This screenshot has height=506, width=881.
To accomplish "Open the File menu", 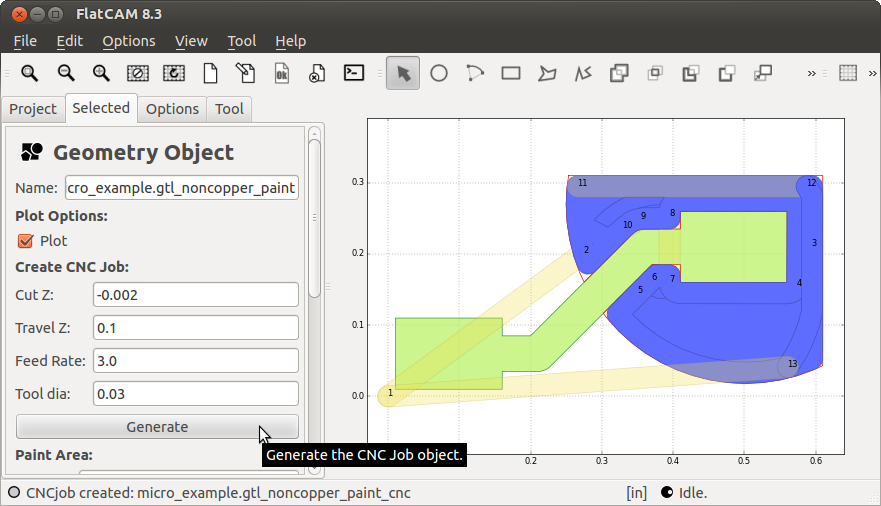I will click(25, 41).
